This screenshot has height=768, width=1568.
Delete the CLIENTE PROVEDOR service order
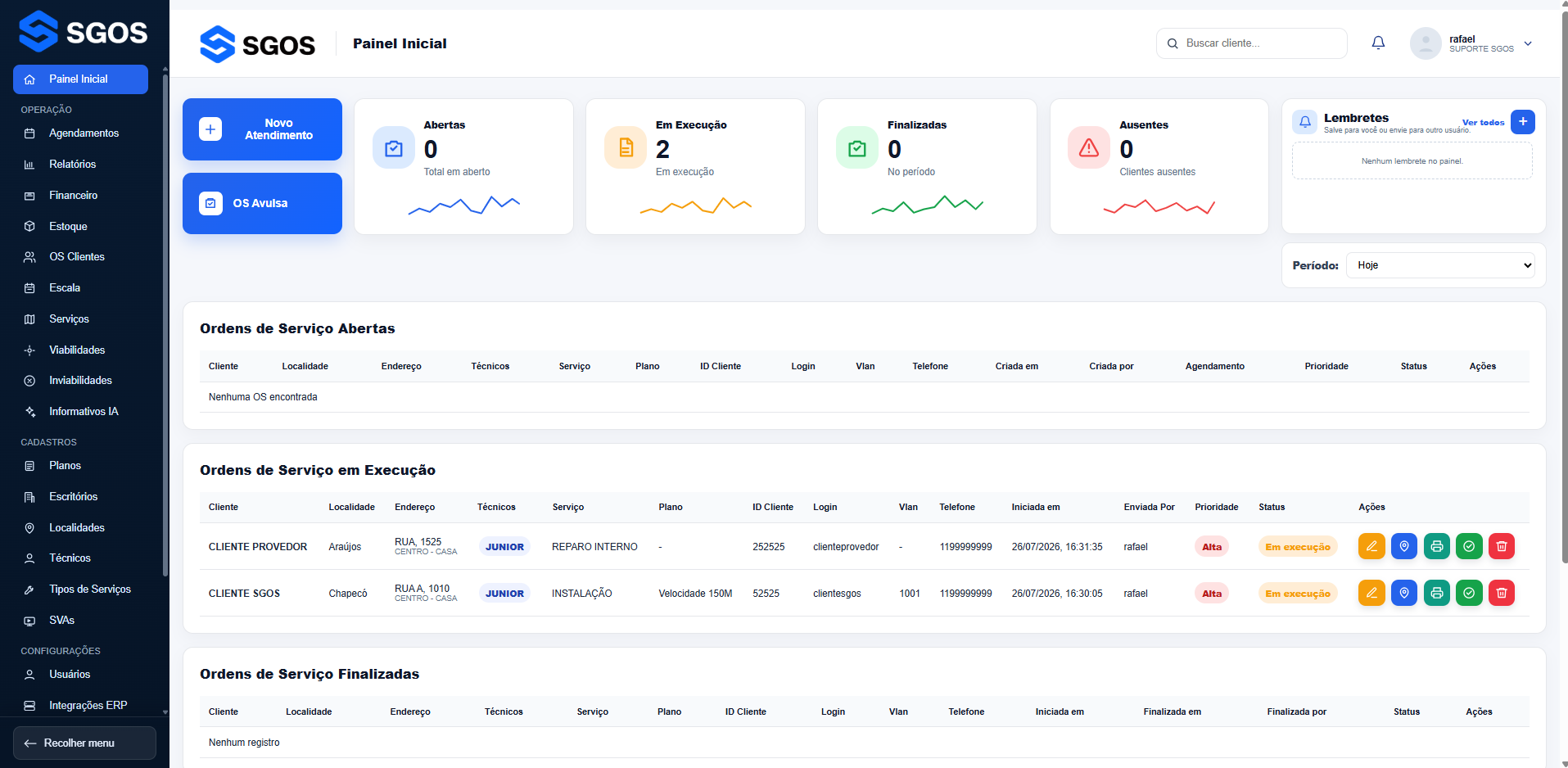[1502, 546]
